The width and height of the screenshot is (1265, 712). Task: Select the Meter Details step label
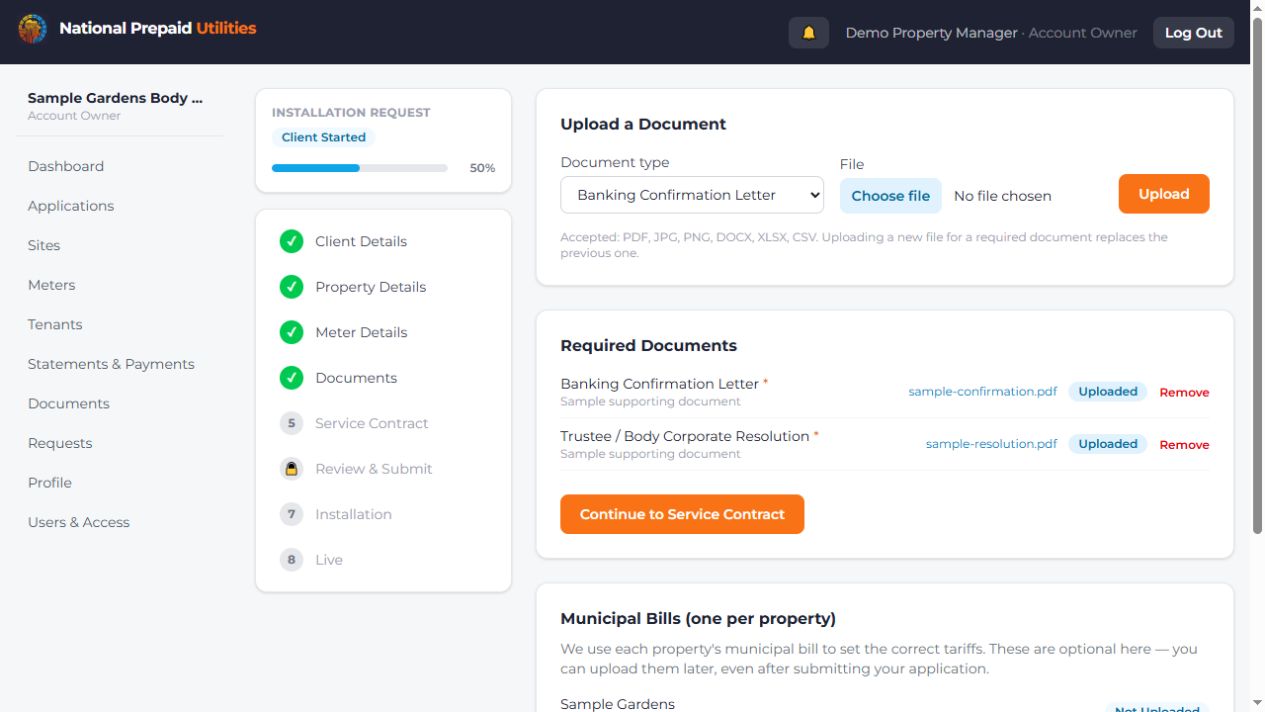(x=361, y=332)
